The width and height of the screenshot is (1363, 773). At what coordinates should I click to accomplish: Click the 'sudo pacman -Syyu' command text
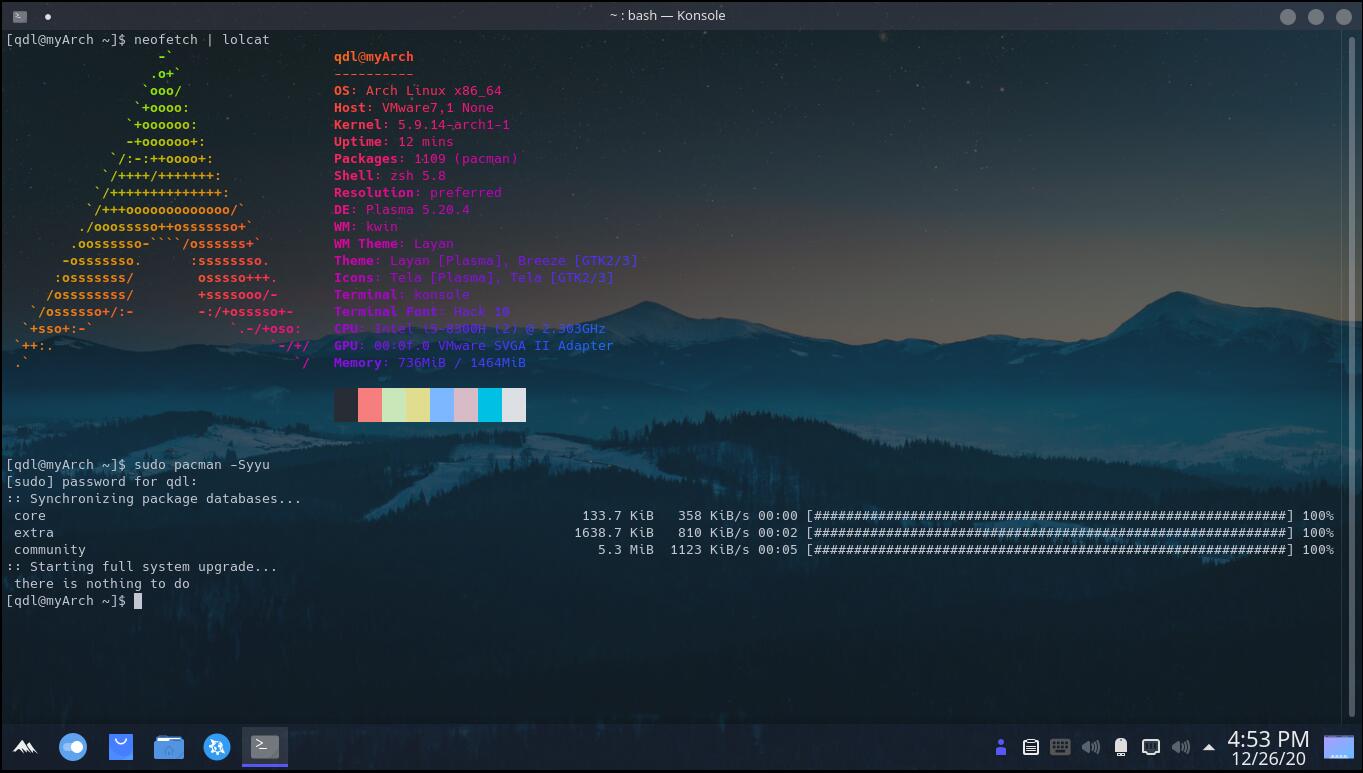pos(202,465)
